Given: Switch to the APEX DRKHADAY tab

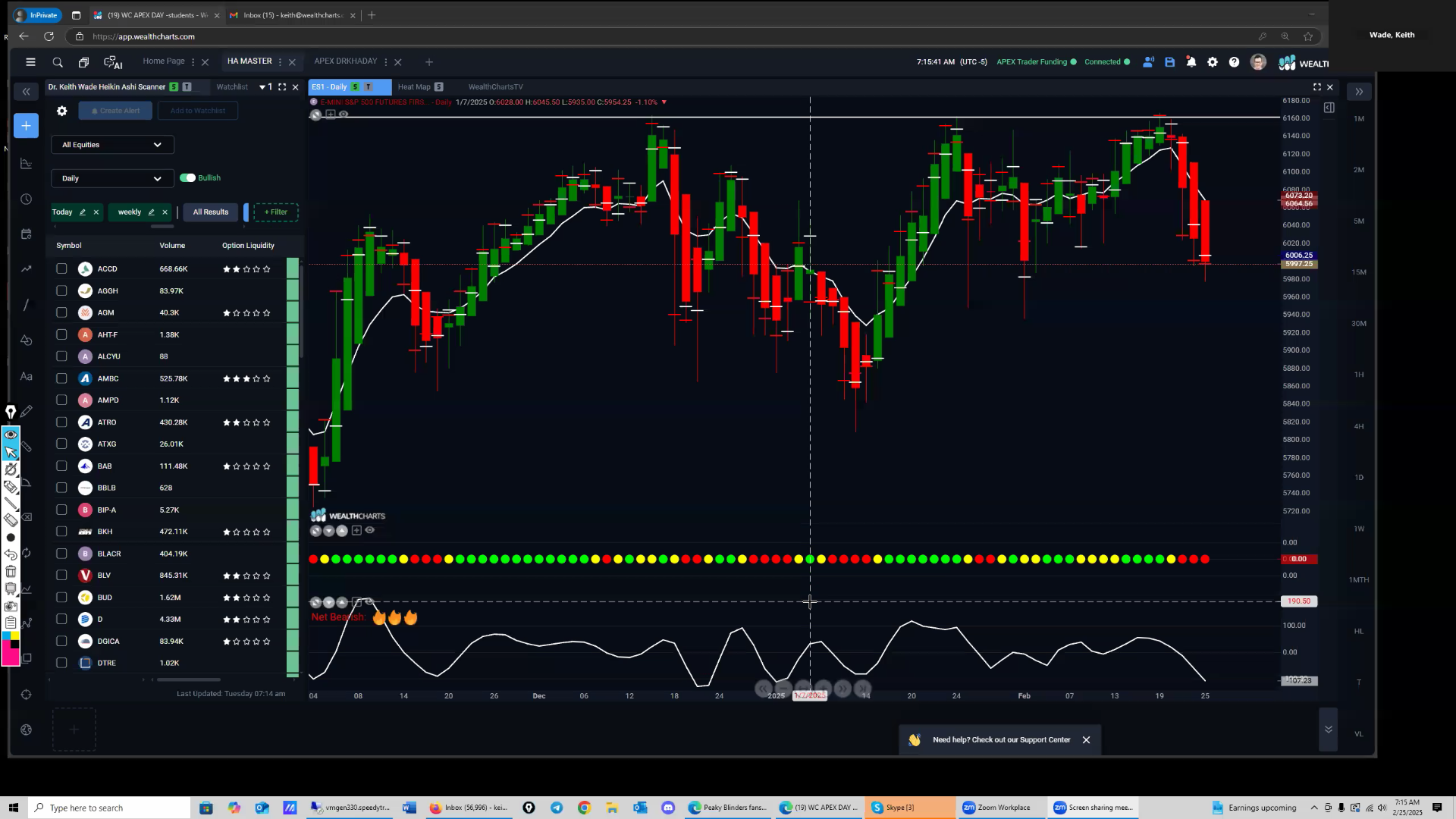Looking at the screenshot, I should pos(346,61).
